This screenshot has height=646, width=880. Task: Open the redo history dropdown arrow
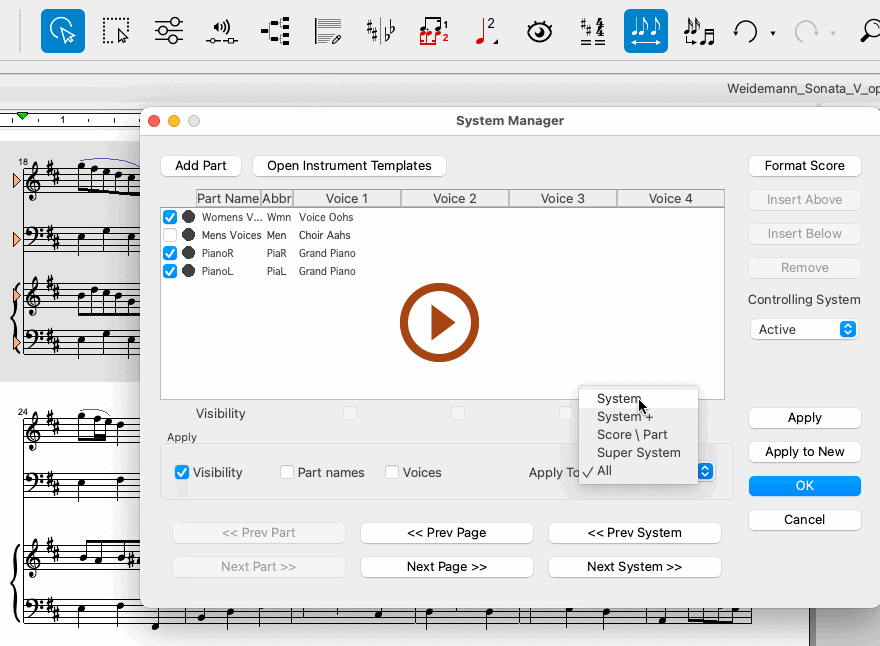coord(833,33)
